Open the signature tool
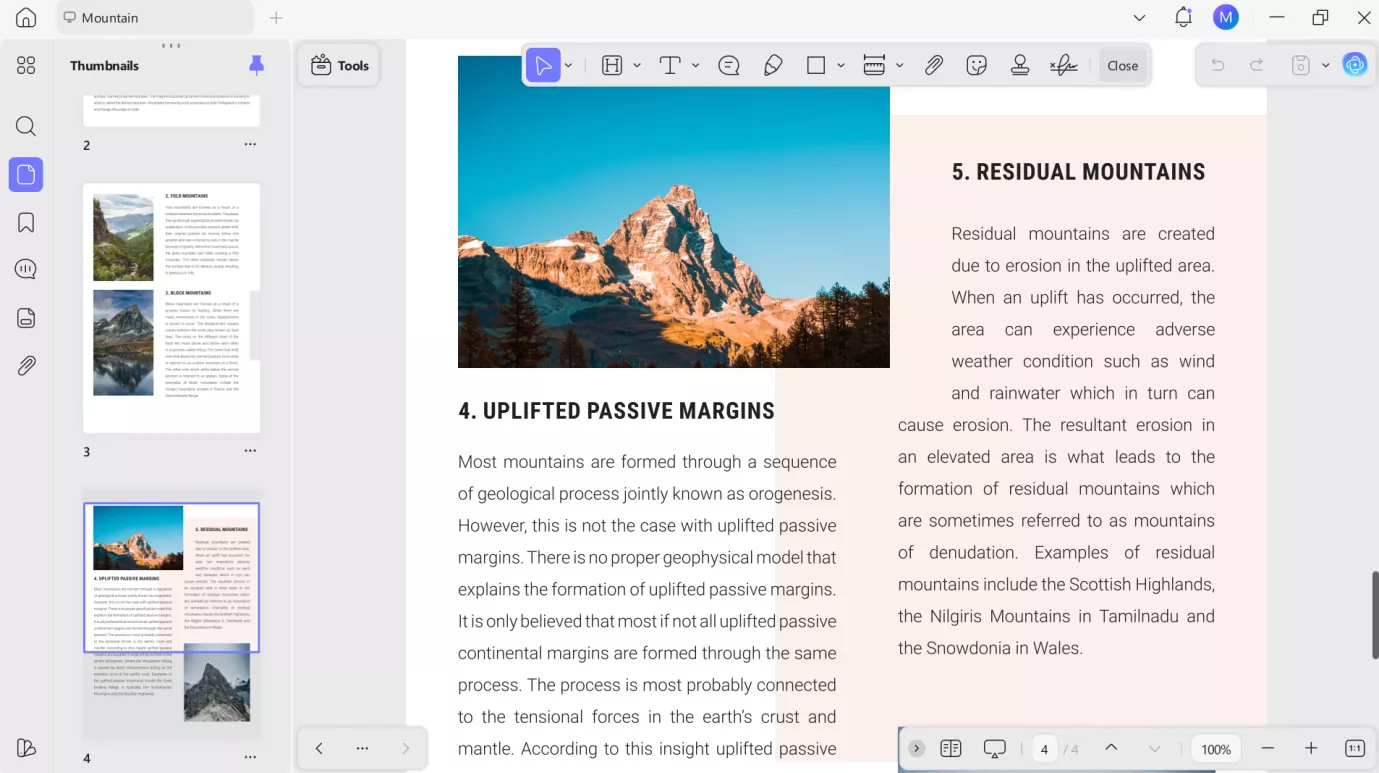 pyautogui.click(x=1063, y=66)
